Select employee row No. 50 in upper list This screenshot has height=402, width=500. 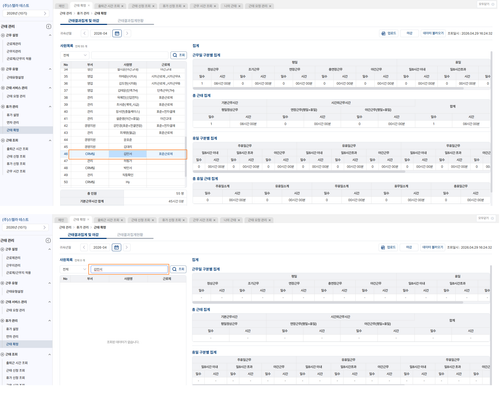(123, 182)
